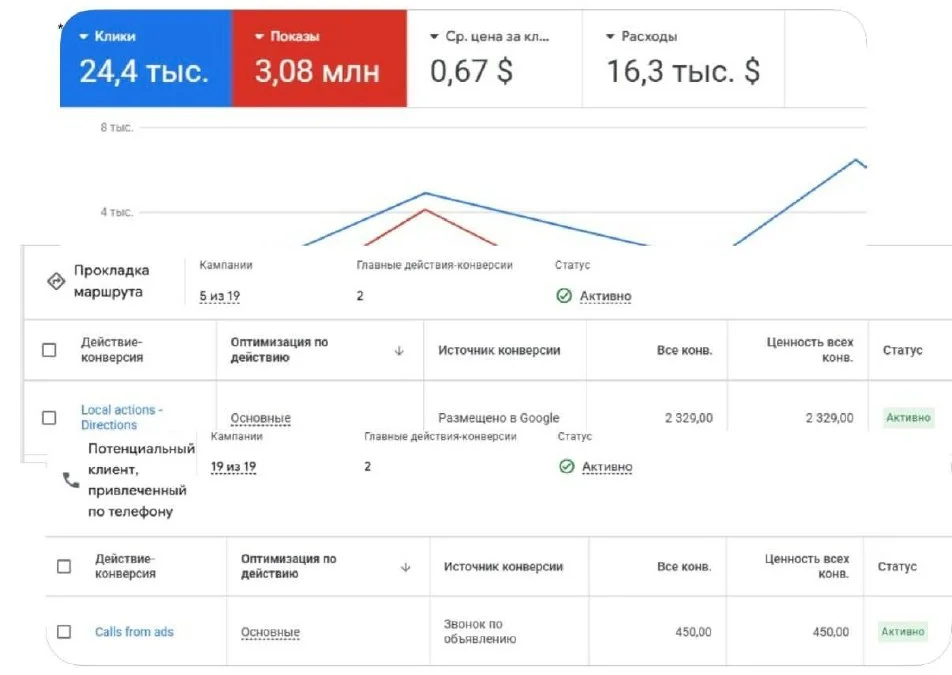This screenshot has width=952, height=675.
Task: Click the Действие-конверсия header in lower table
Action: coord(125,566)
